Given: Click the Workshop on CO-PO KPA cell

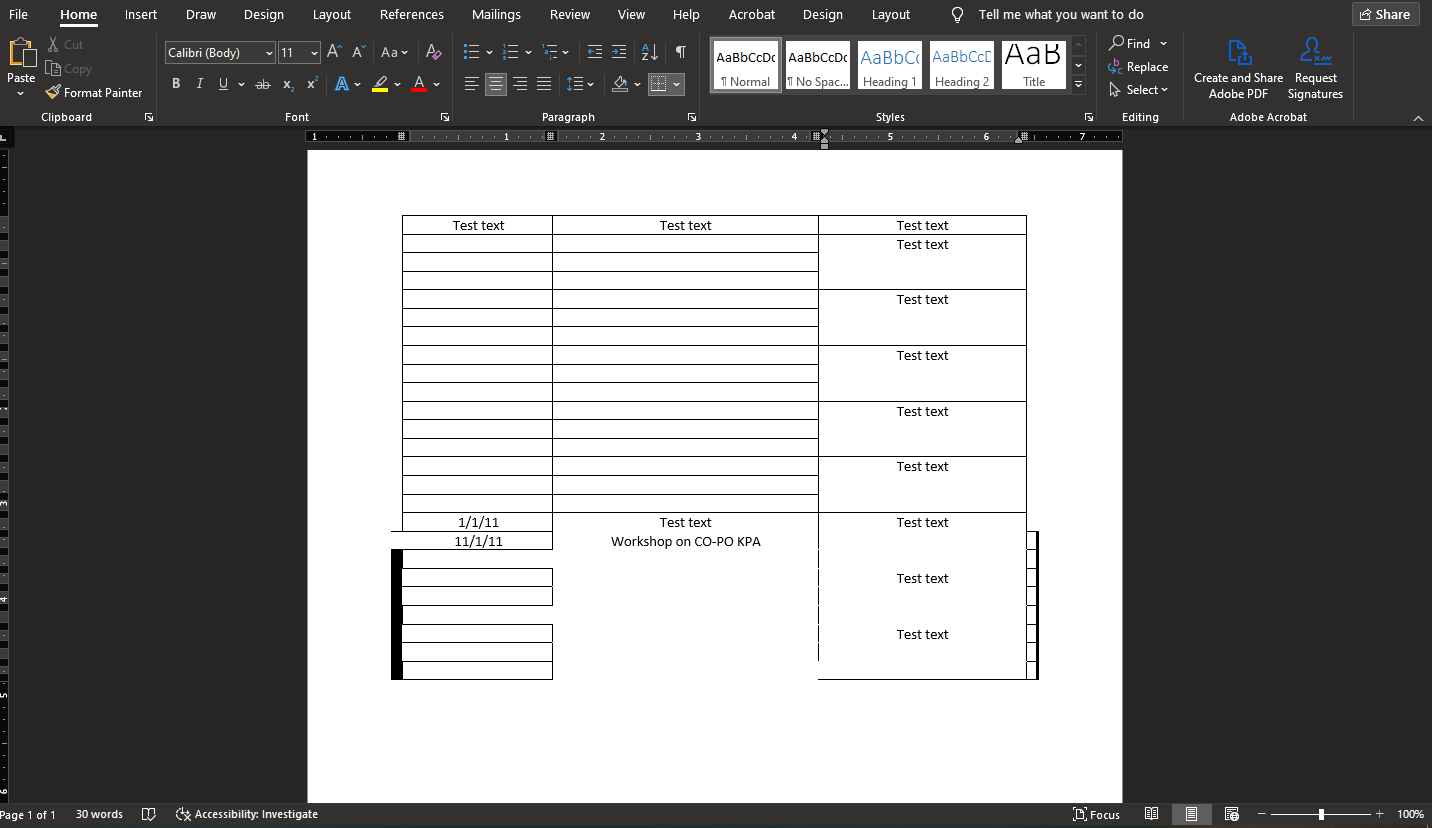Looking at the screenshot, I should tap(686, 541).
